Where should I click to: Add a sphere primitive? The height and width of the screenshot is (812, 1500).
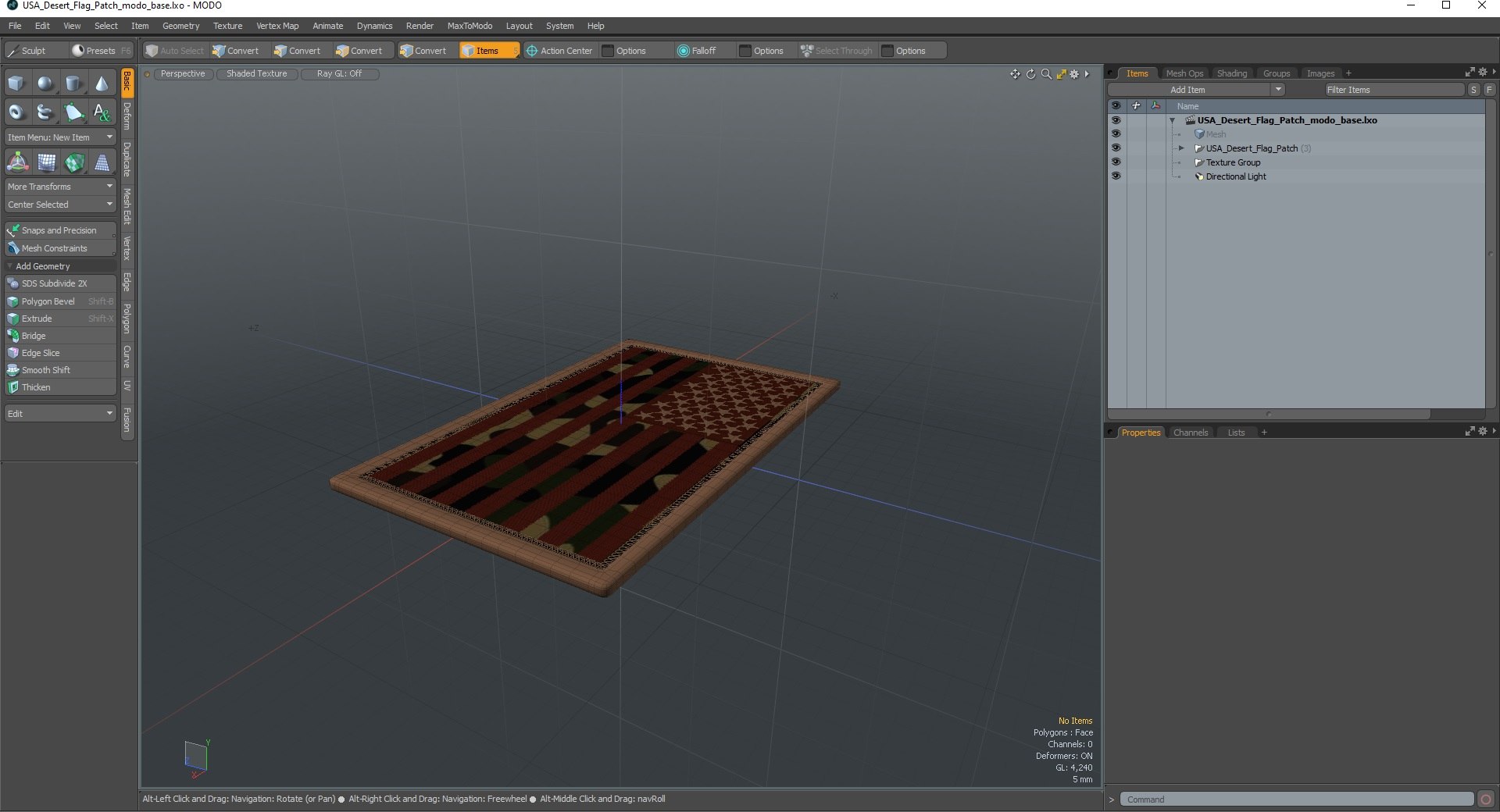tap(45, 84)
